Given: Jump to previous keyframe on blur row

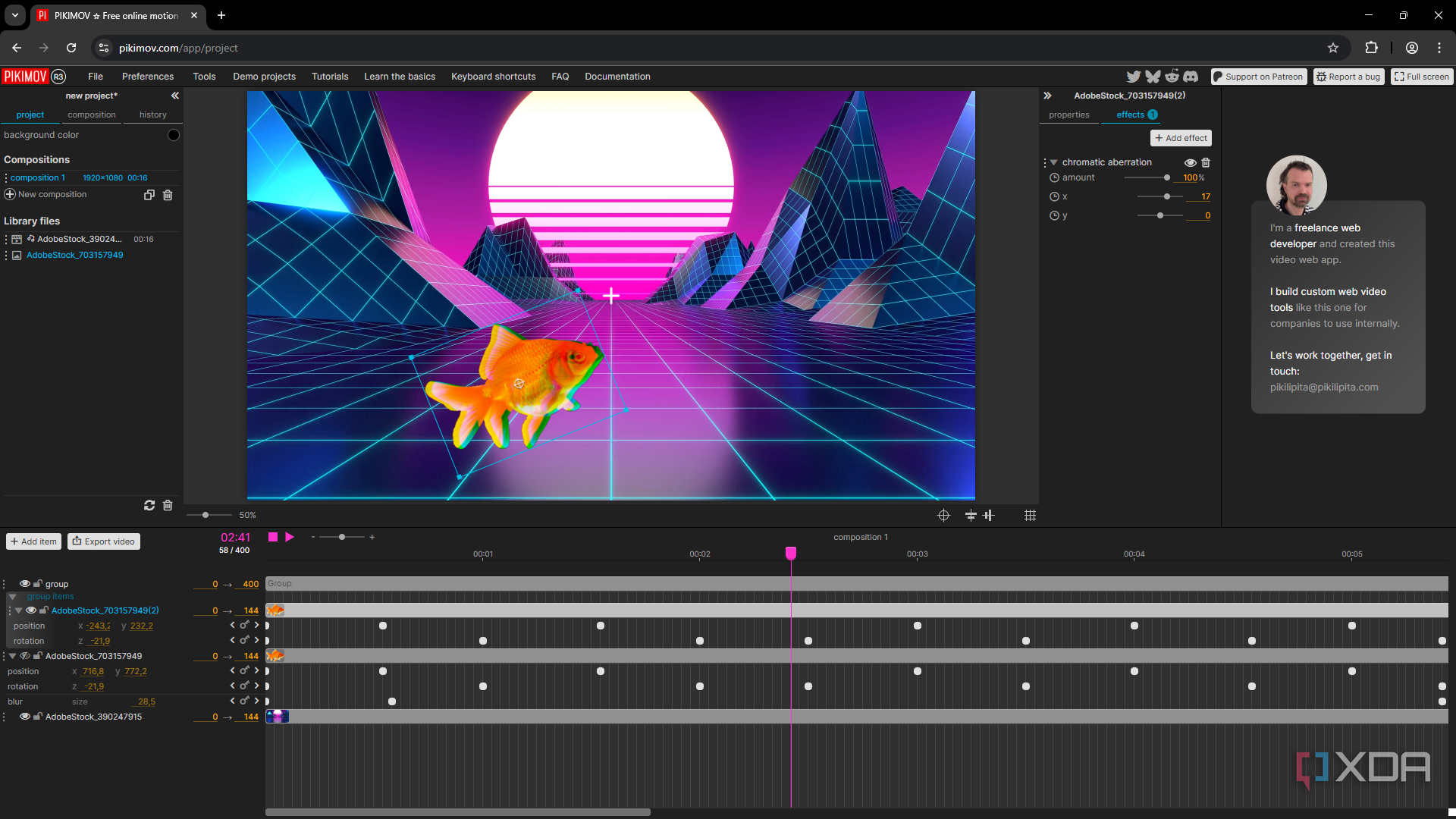Looking at the screenshot, I should [233, 701].
